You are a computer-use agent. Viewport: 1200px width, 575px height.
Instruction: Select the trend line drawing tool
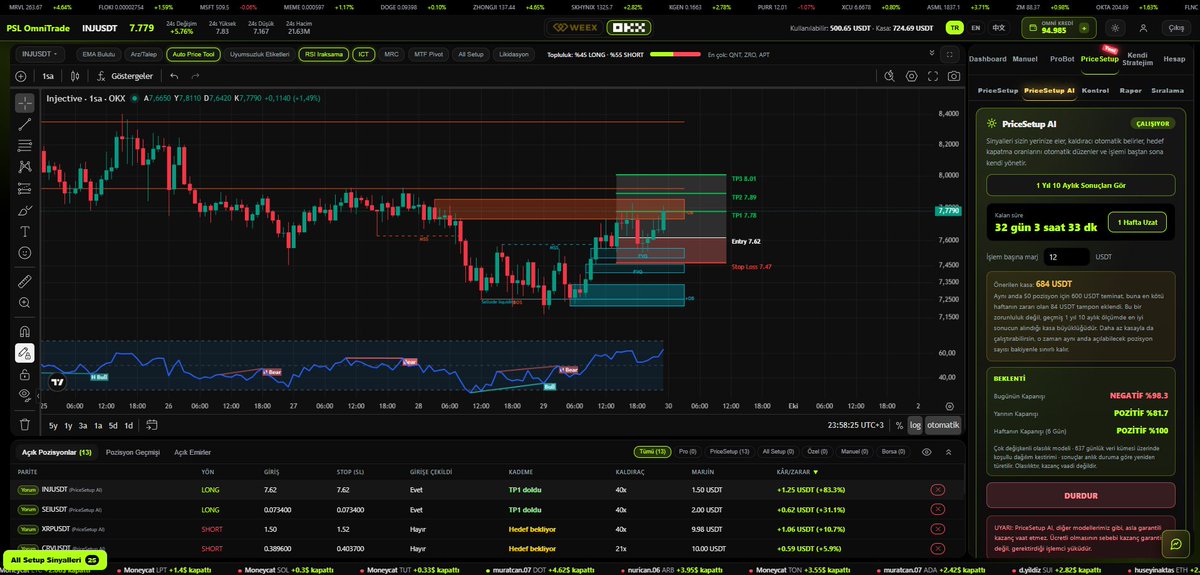click(25, 123)
